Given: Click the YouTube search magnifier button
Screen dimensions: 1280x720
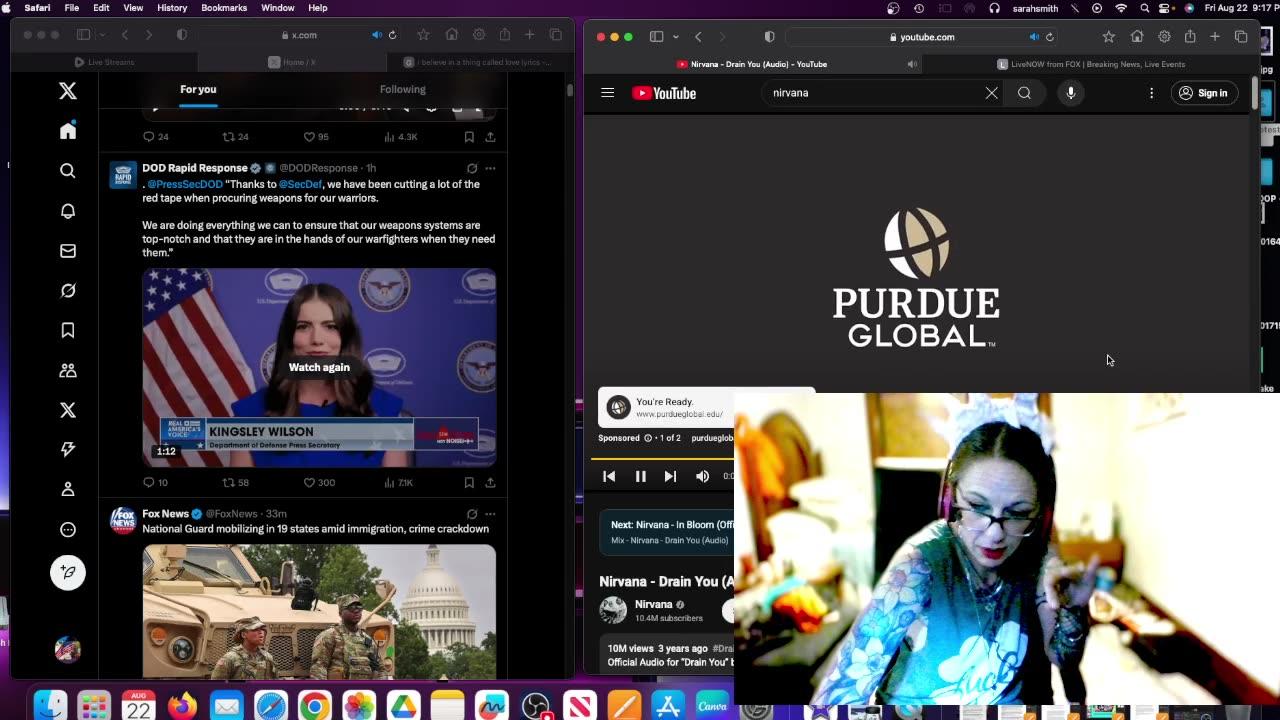Looking at the screenshot, I should pyautogui.click(x=1024, y=93).
